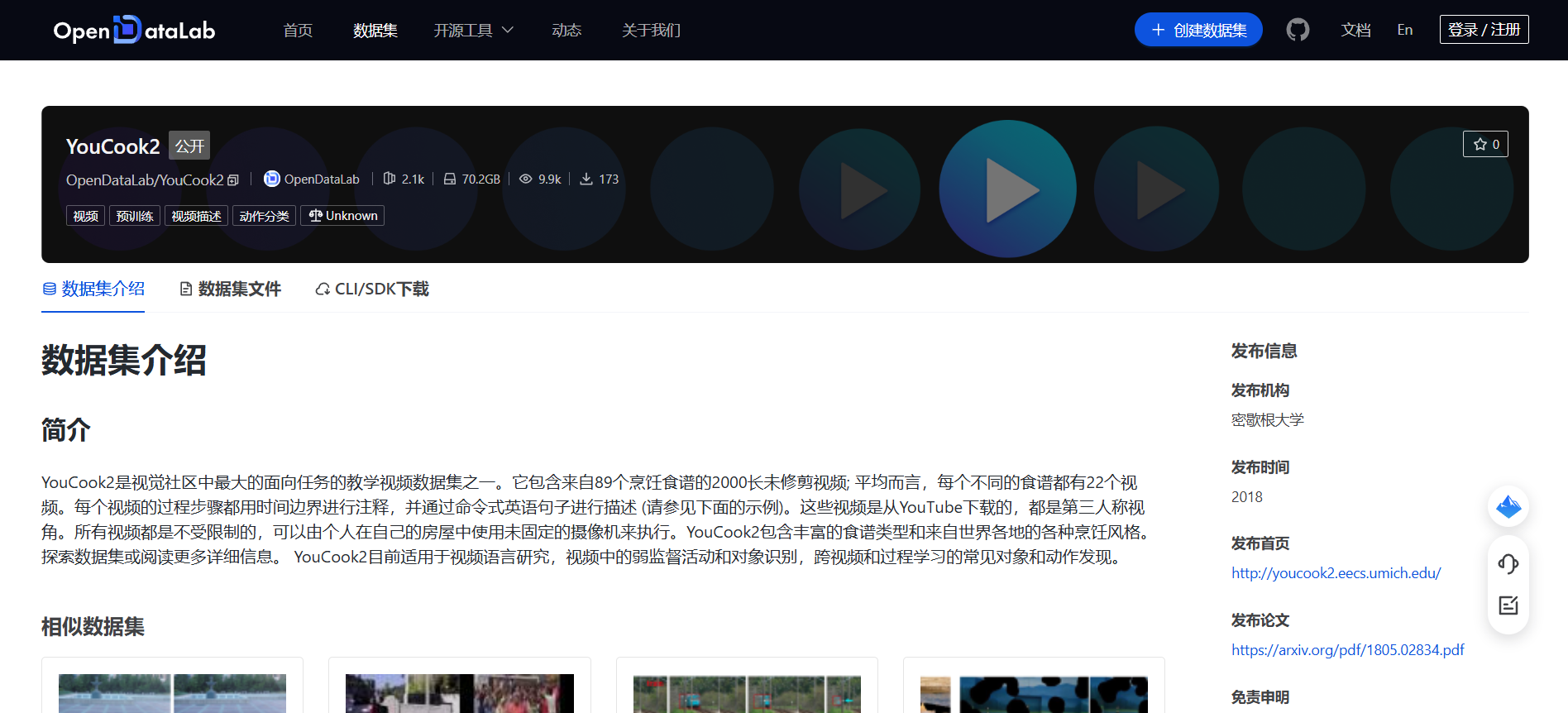Viewport: 1568px width, 713px height.
Task: Click the 173 downloads icon
Action: coord(586,179)
